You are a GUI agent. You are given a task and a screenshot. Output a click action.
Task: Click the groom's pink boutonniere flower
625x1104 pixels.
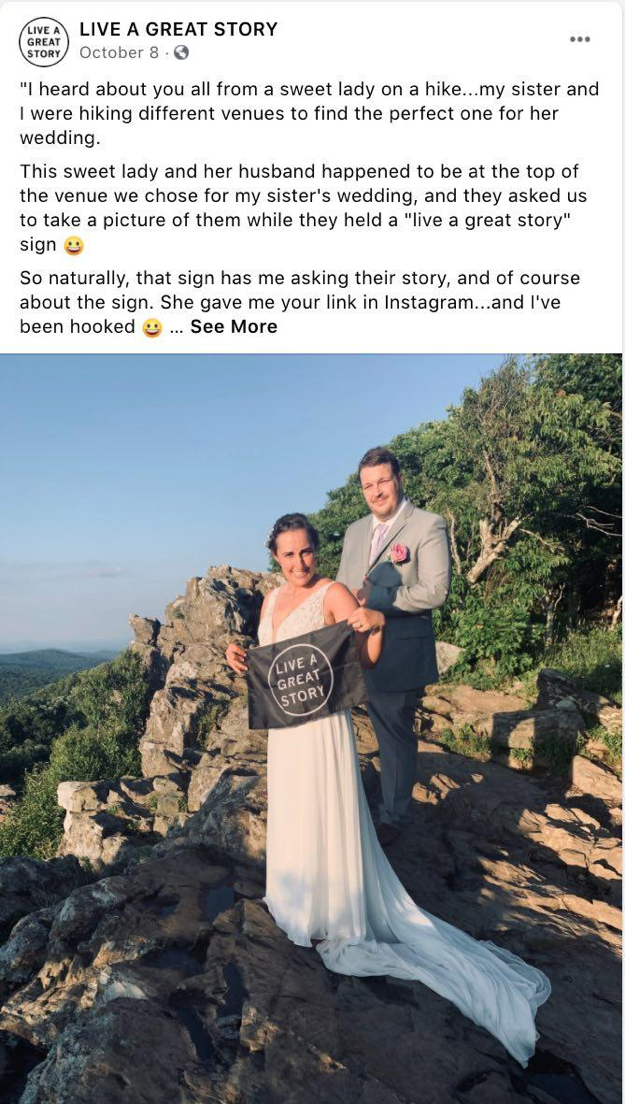click(x=399, y=553)
